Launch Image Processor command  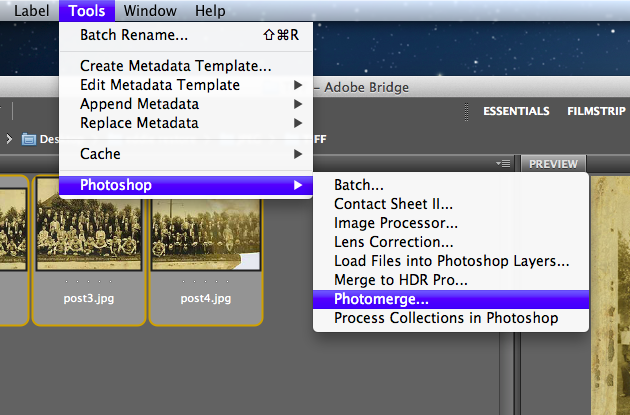(x=451, y=223)
